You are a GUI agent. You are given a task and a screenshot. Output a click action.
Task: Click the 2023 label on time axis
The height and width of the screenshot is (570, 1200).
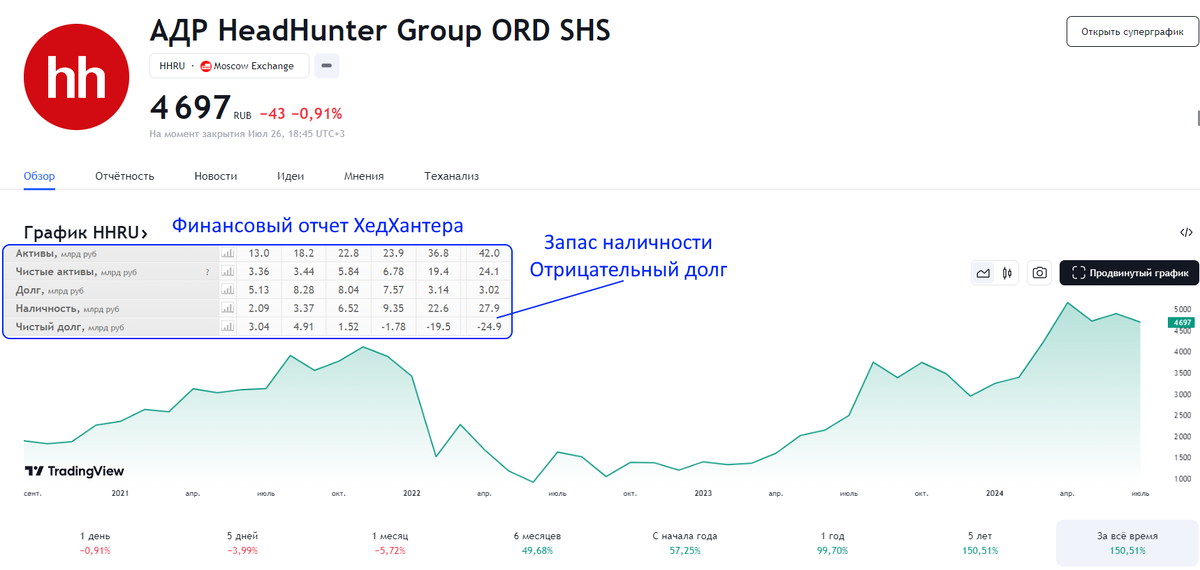coord(703,493)
